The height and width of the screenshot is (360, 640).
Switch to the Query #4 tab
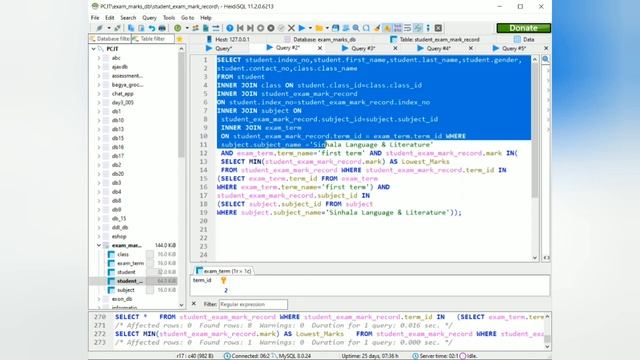439,48
